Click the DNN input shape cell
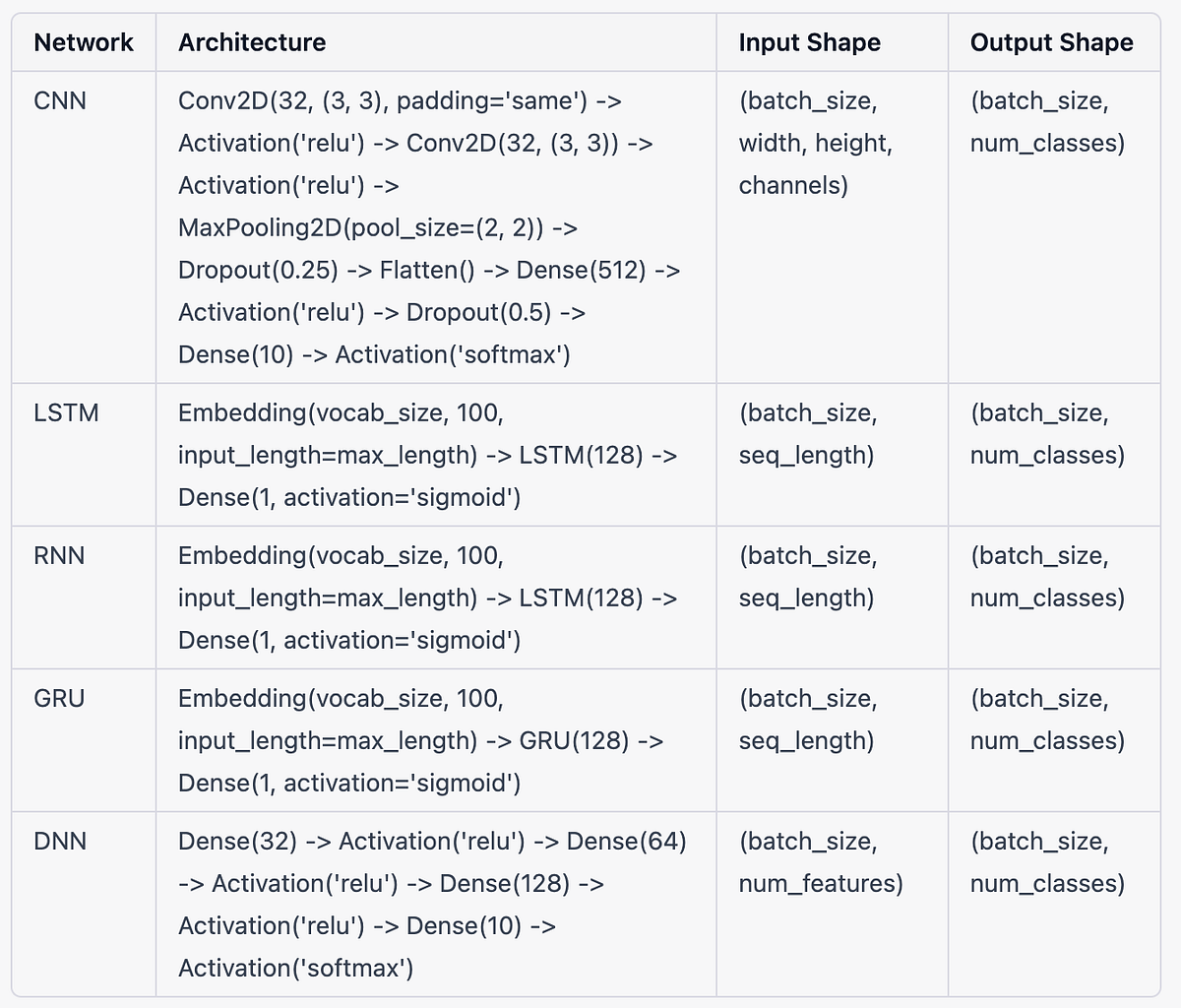 pyautogui.click(x=821, y=862)
